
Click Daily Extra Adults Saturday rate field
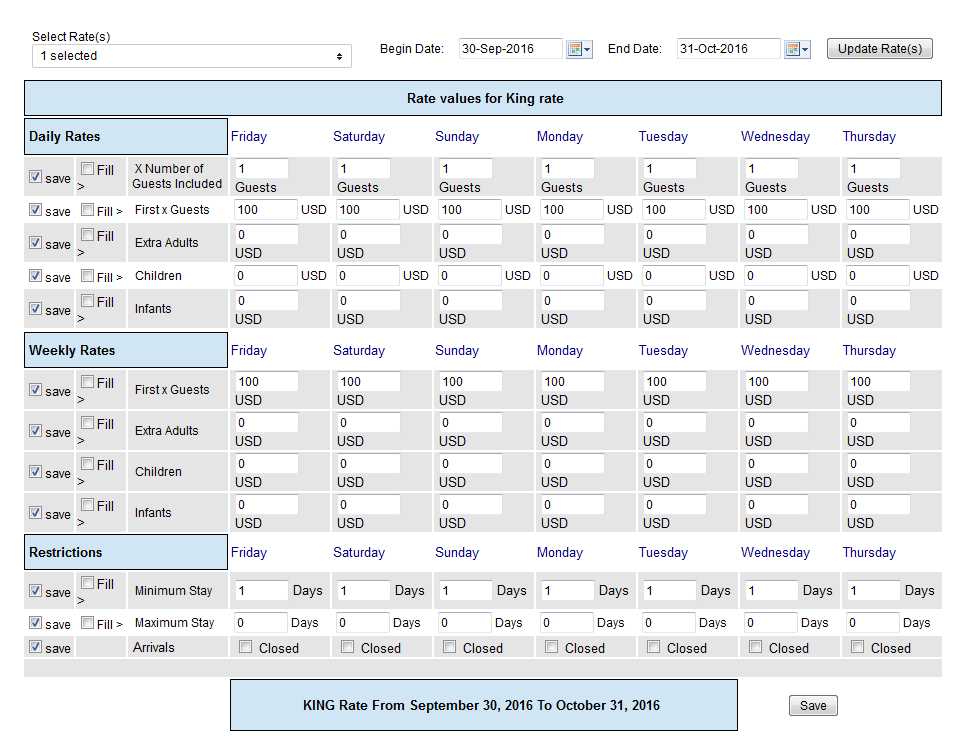pyautogui.click(x=368, y=234)
